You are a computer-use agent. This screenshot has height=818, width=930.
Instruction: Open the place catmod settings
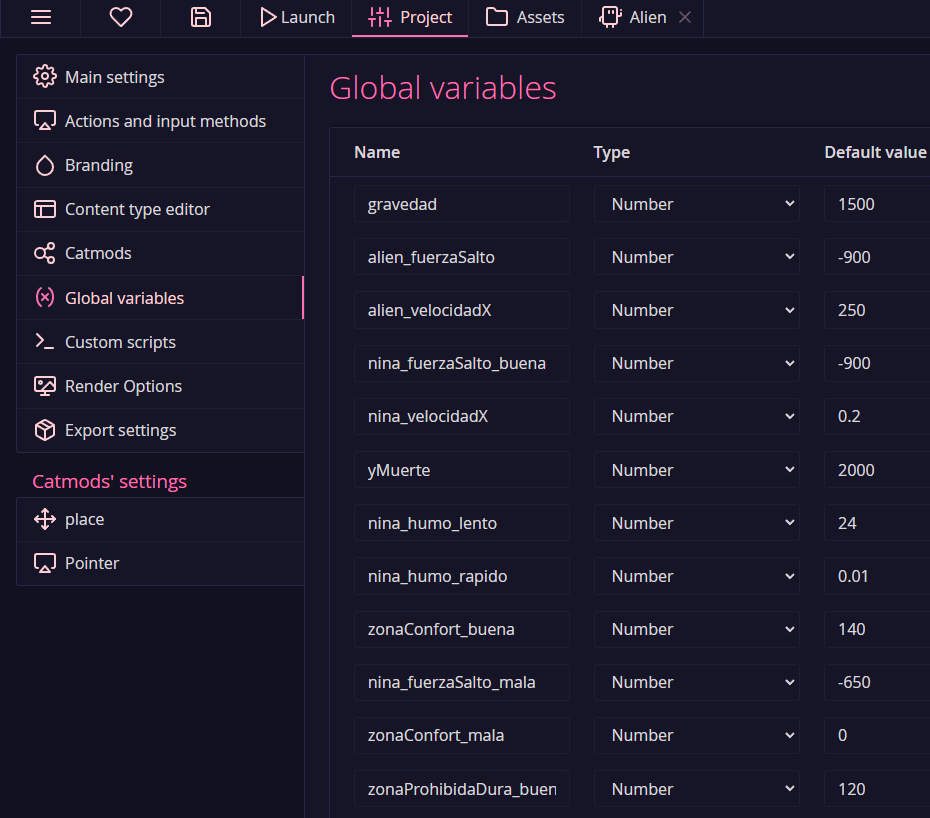[x=84, y=520]
